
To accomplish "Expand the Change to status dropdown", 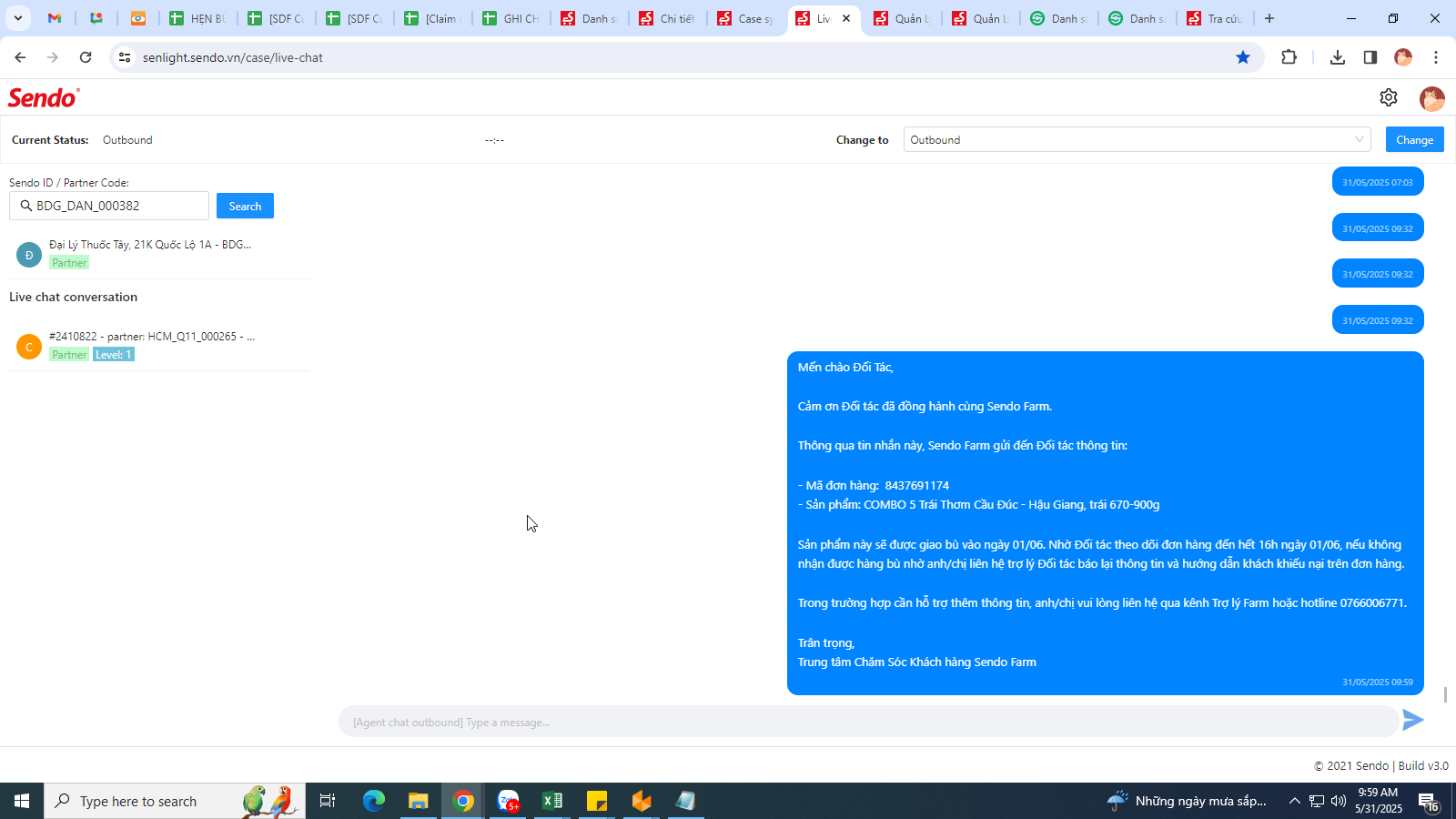I will (x=1137, y=139).
